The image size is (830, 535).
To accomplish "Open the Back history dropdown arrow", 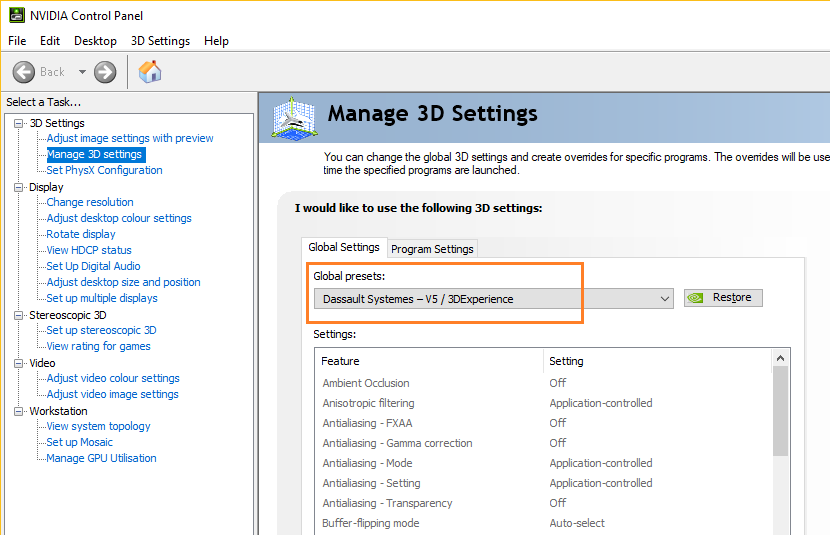I will coord(82,72).
